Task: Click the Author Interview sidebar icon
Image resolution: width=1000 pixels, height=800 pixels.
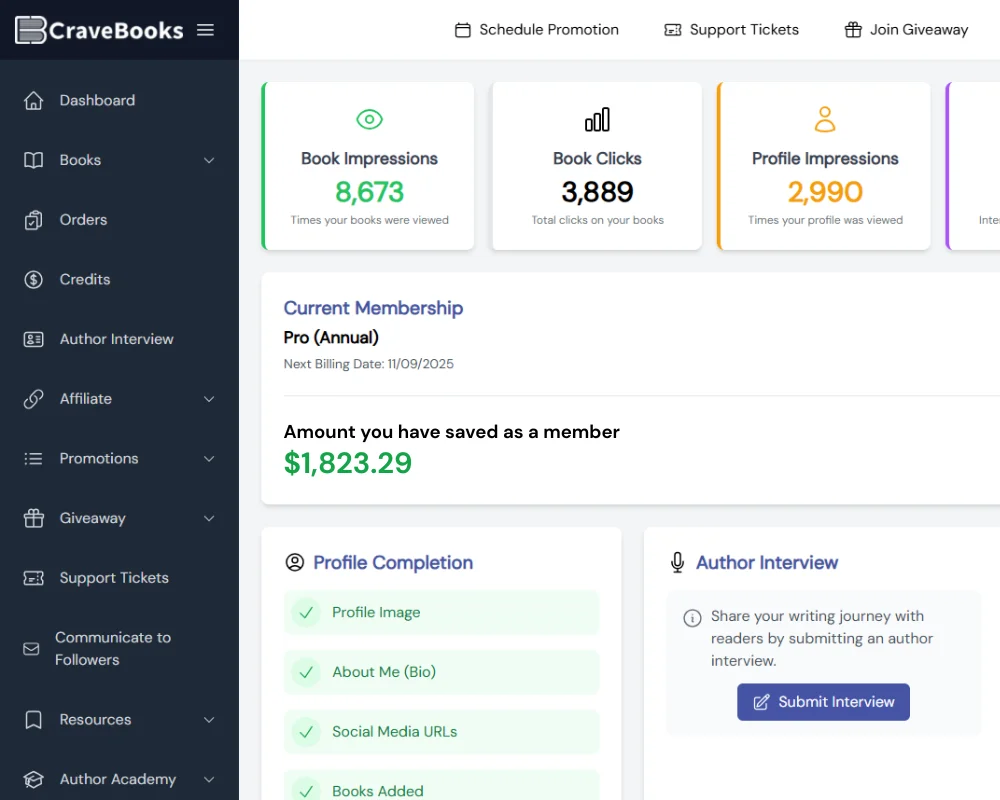Action: pos(34,339)
